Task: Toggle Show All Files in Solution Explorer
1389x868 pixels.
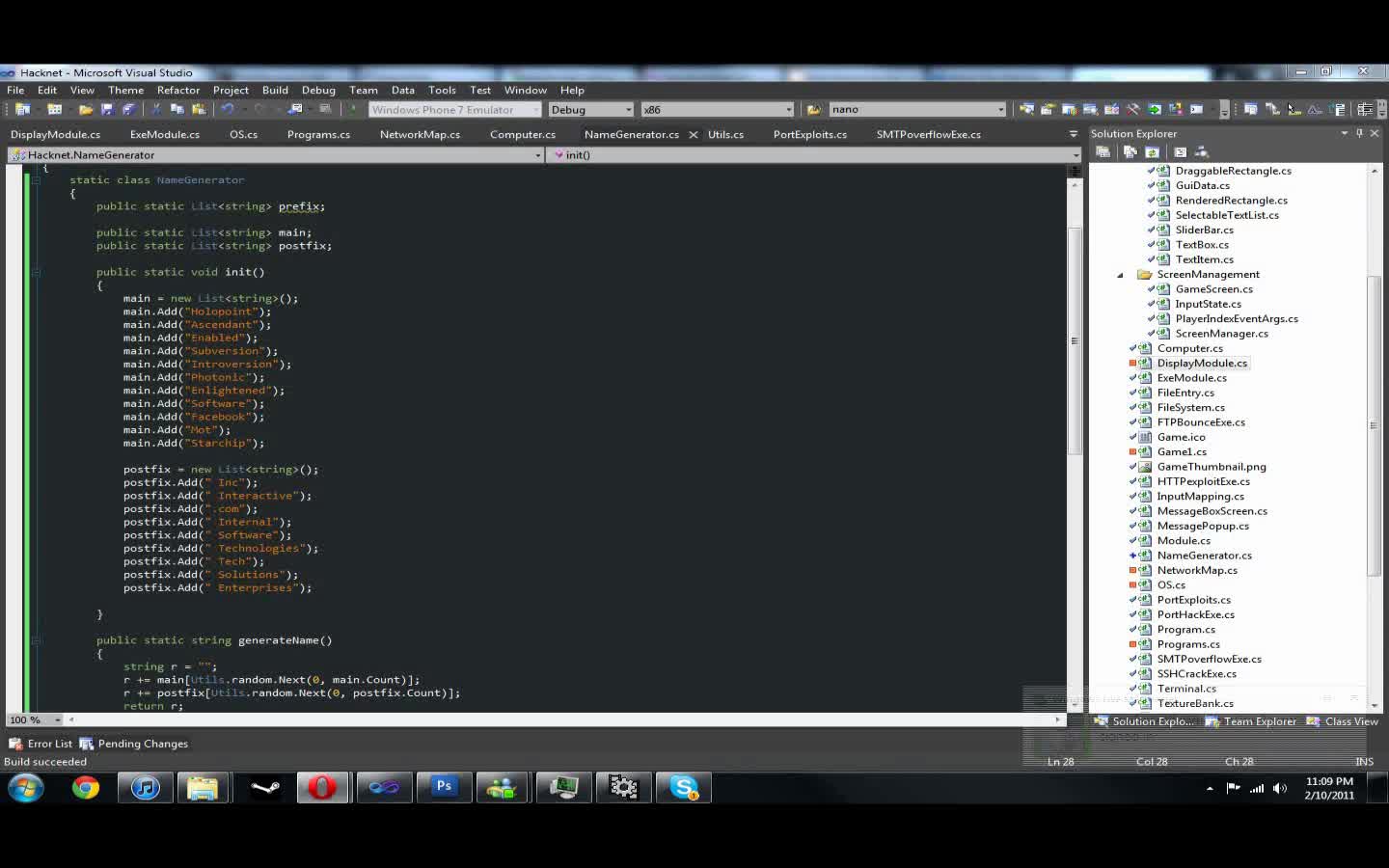Action: pos(1130,151)
